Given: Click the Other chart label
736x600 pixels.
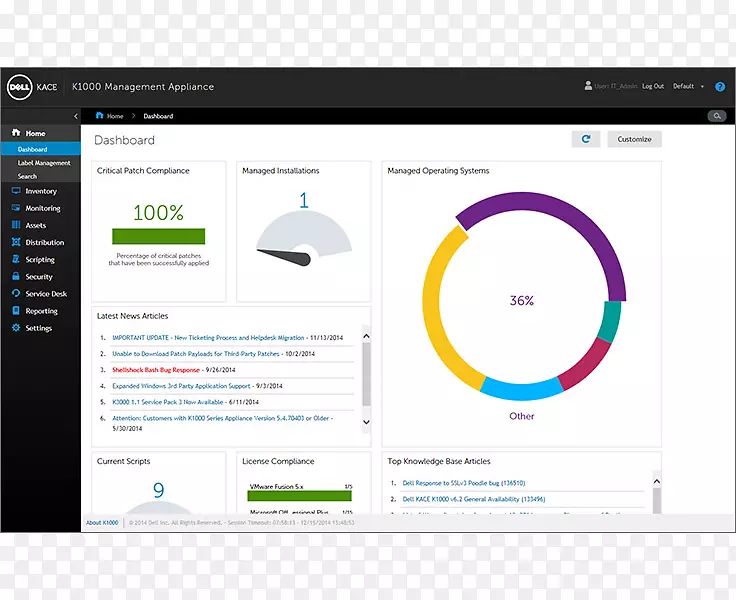Looking at the screenshot, I should click(x=521, y=416).
